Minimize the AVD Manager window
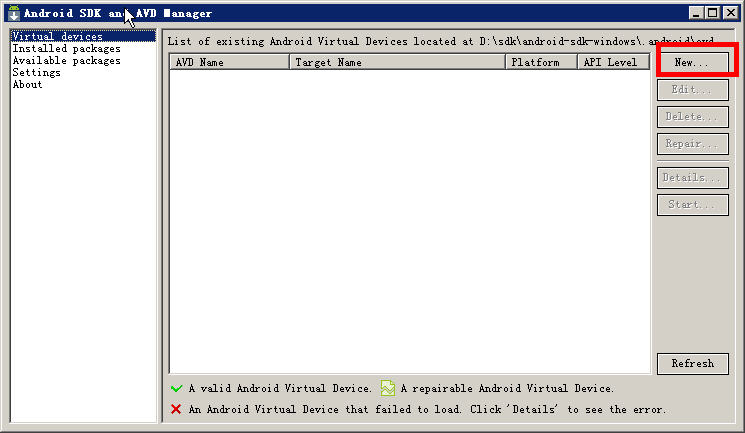Screen dimensions: 745x433 coord(696,13)
